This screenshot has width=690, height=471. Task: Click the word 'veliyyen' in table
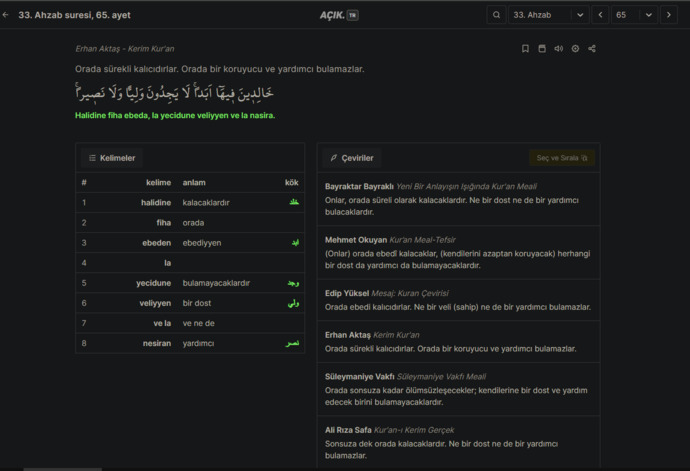pyautogui.click(x=155, y=303)
